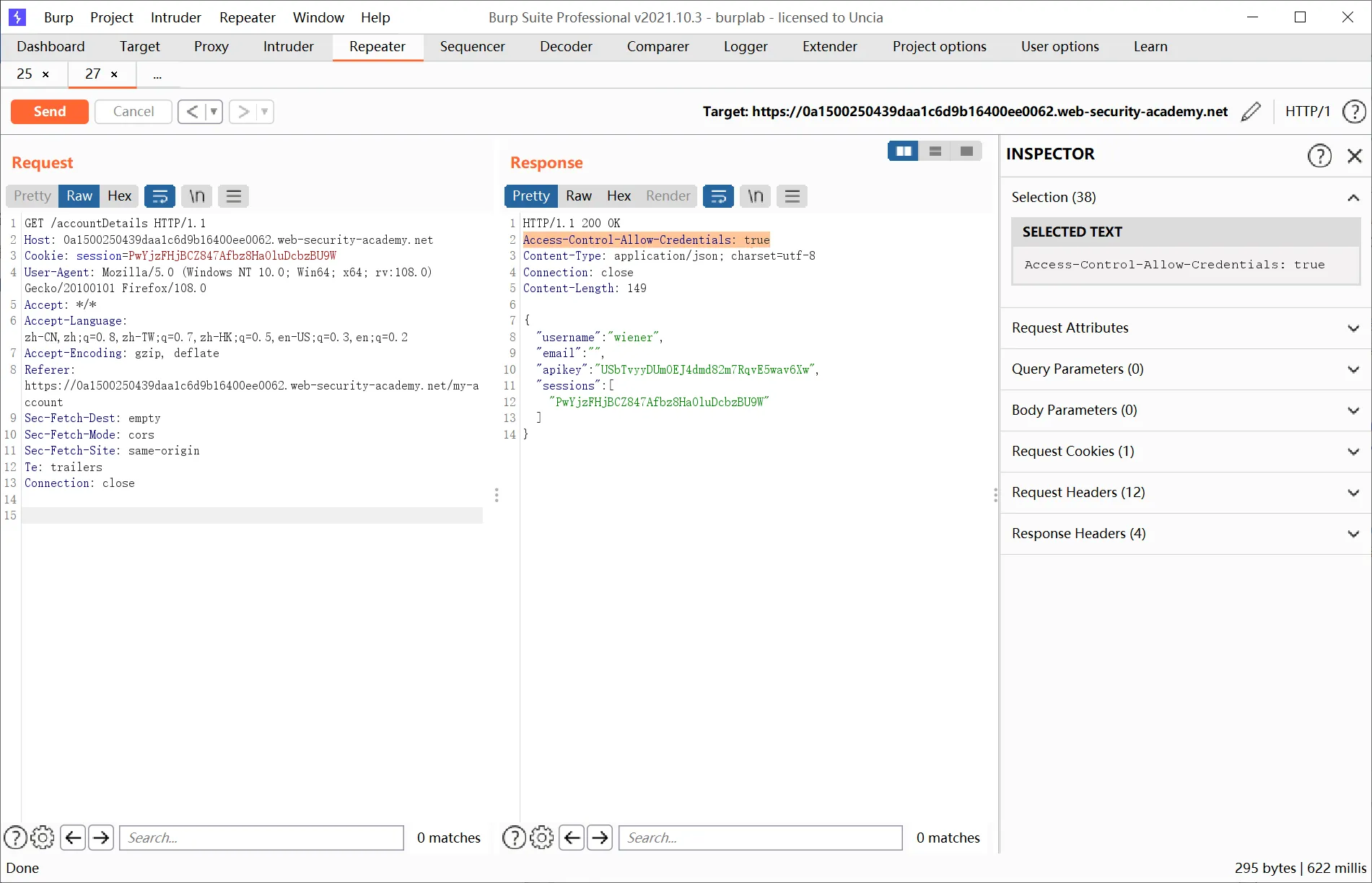This screenshot has height=883, width=1372.
Task: Toggle non-printable chars \n in Request panel
Action: tap(197, 196)
